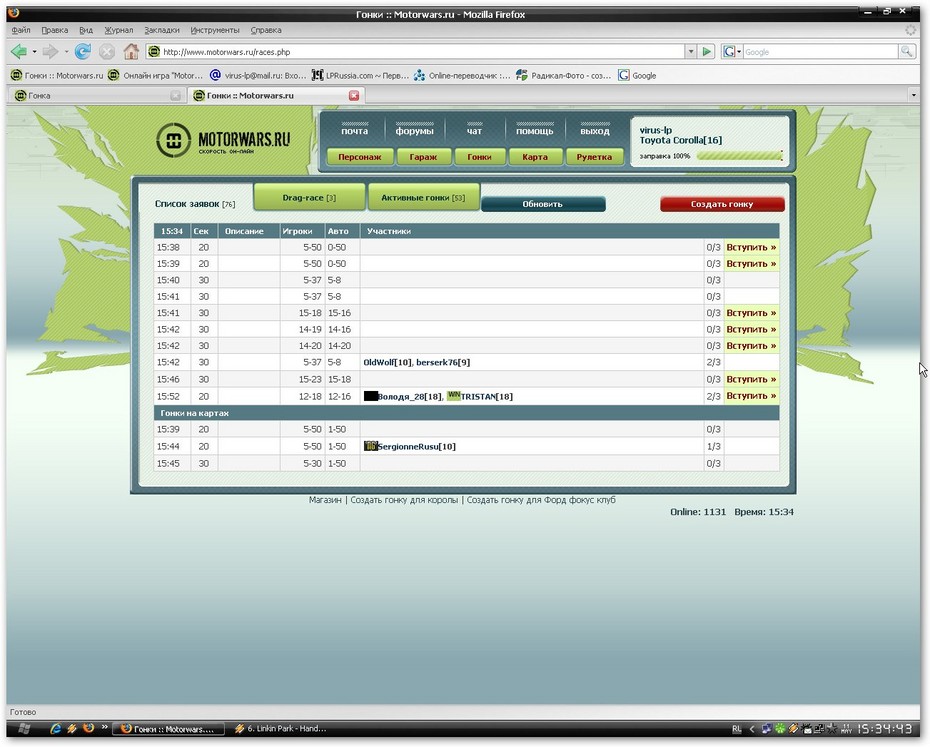Screen dimensions: 930x747
Task: Click the red Создать гонку button
Action: [722, 204]
